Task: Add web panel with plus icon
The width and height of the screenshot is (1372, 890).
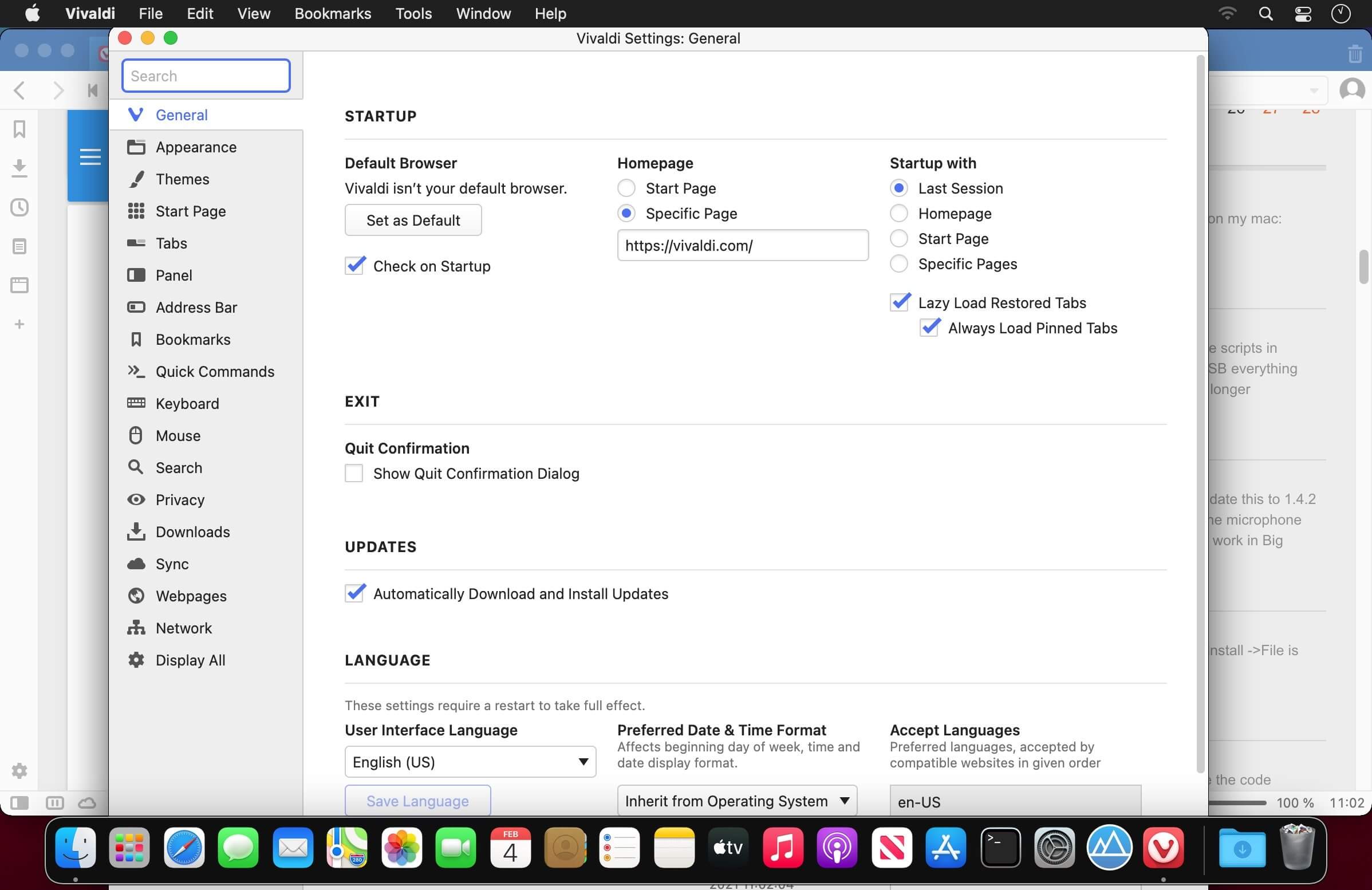Action: point(19,324)
